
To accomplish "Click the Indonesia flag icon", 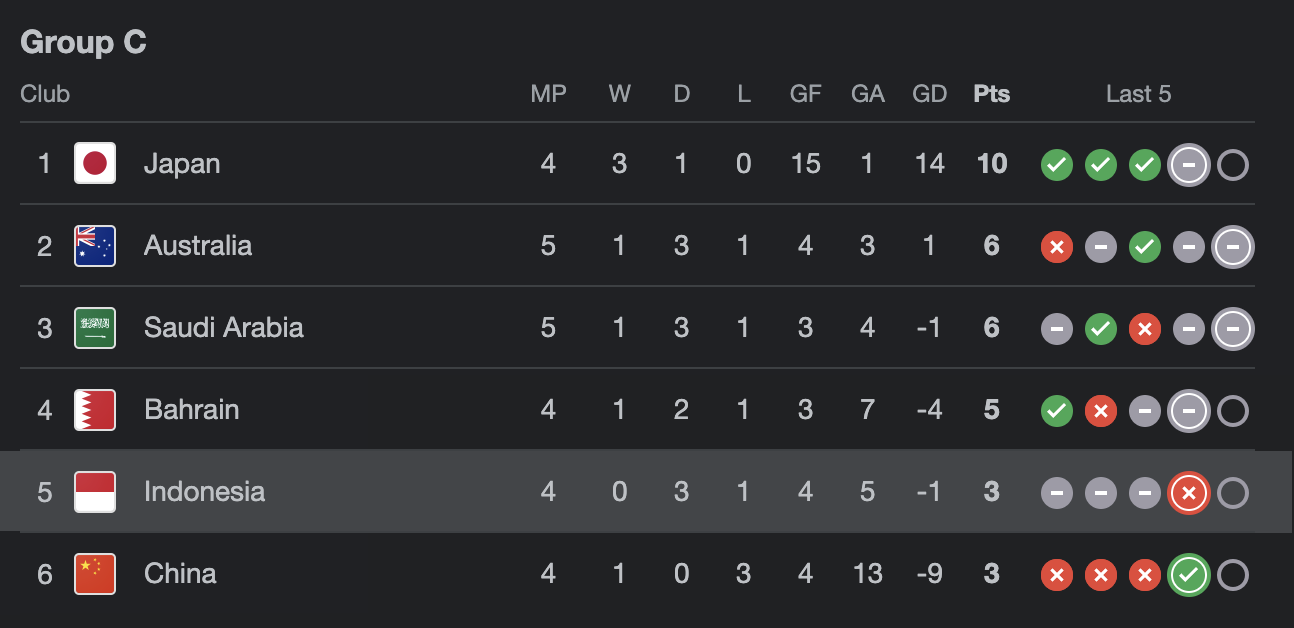I will click(95, 491).
